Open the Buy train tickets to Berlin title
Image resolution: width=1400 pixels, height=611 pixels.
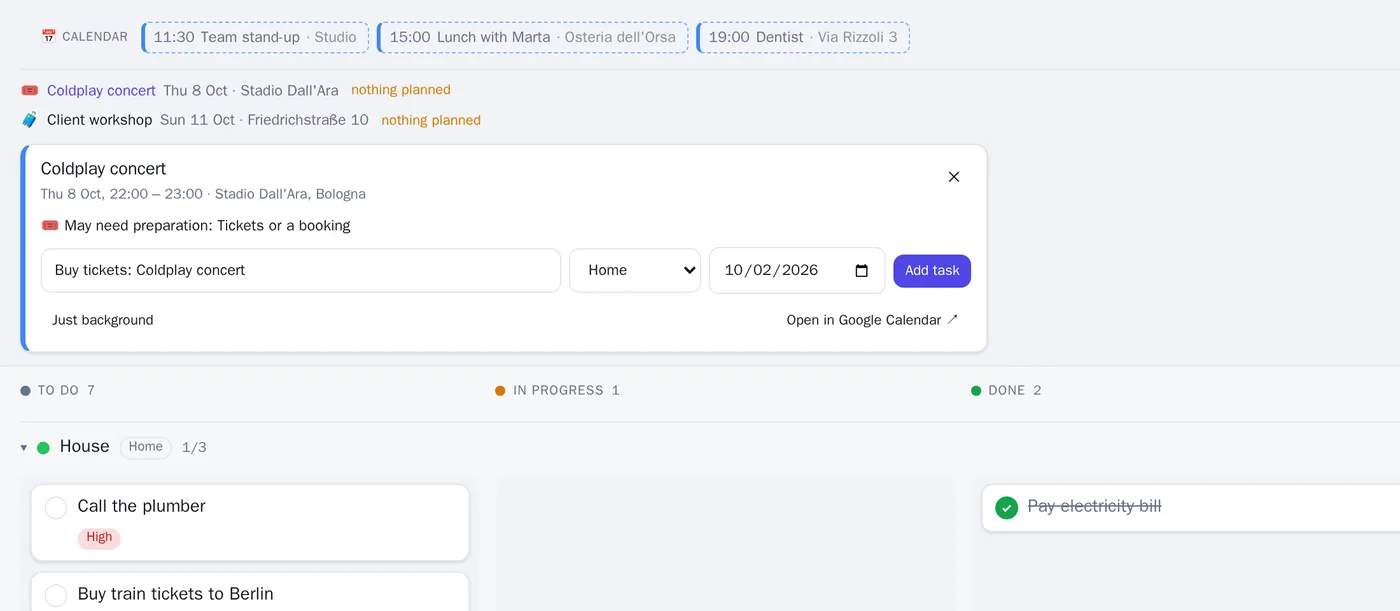pos(176,594)
